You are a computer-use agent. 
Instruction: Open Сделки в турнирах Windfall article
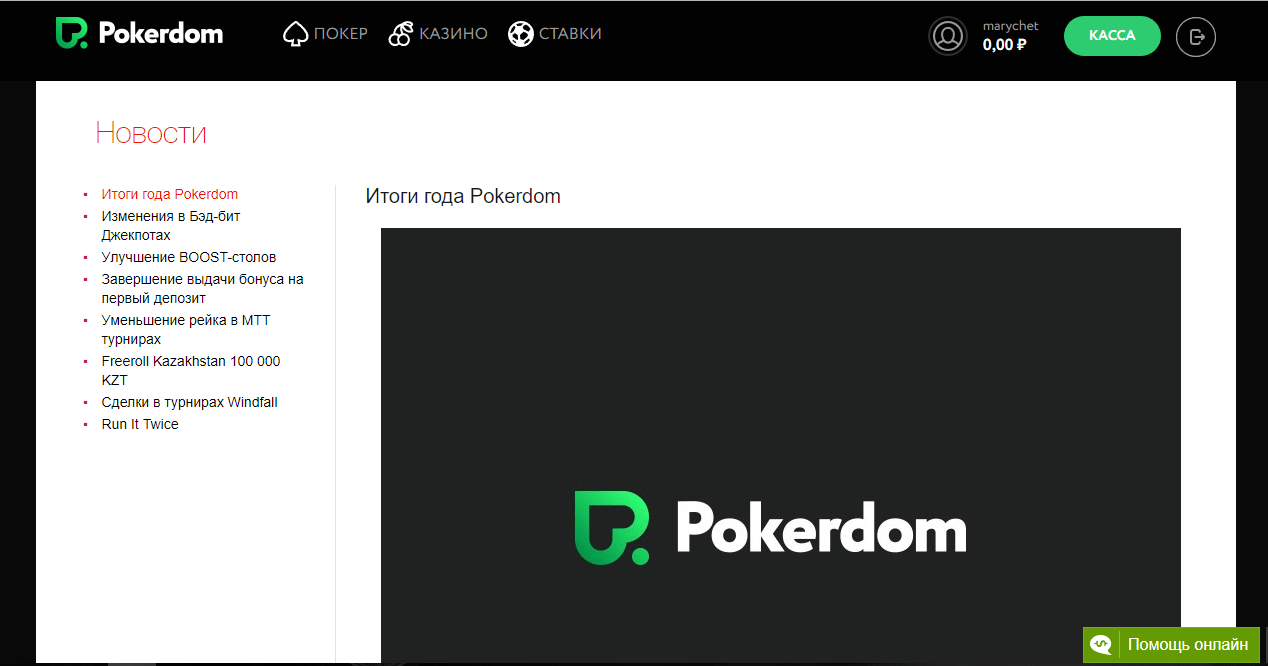click(189, 402)
